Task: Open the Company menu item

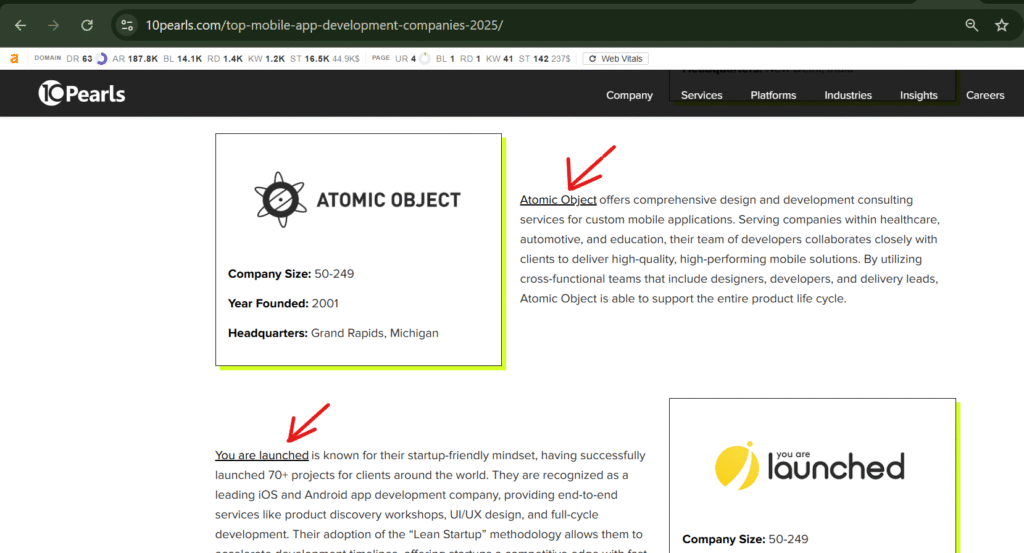Action: (629, 96)
